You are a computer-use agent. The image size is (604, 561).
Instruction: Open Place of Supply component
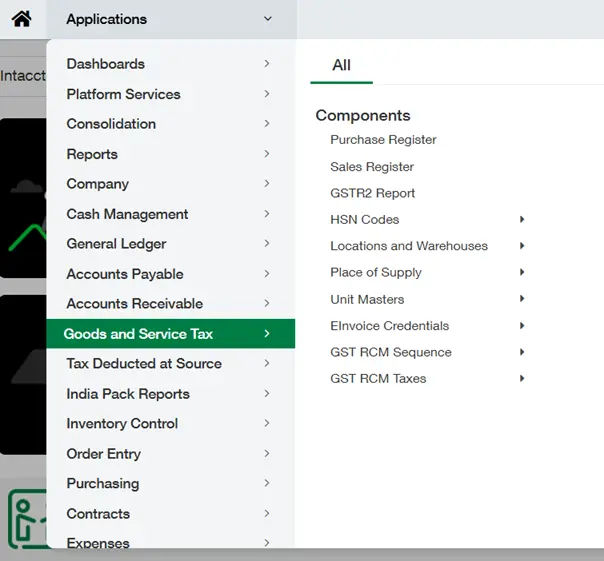tap(376, 272)
